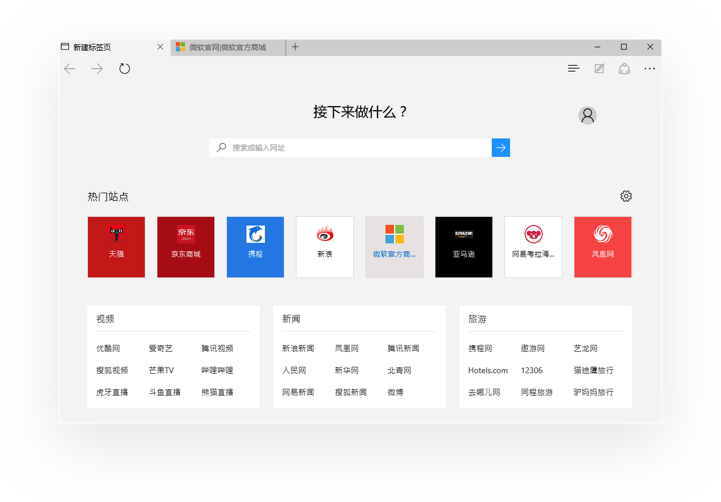This screenshot has width=721, height=502.
Task: Open the user account avatar
Action: (588, 115)
